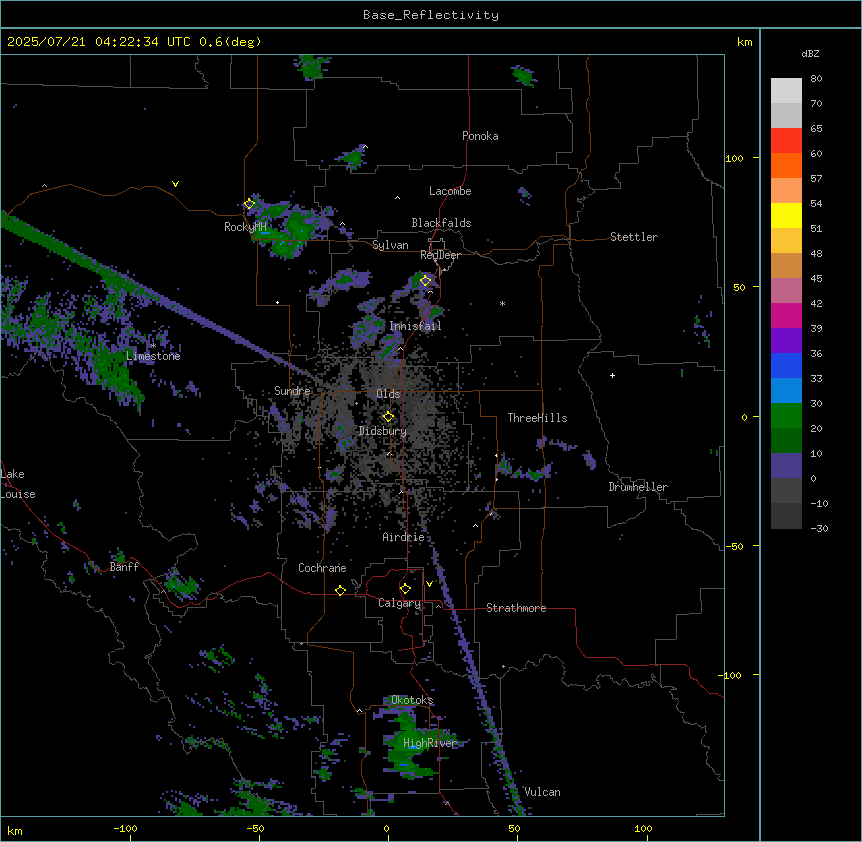Click the 80 value on the dBZ scale
Viewport: 862px width, 842px height.
(x=816, y=79)
